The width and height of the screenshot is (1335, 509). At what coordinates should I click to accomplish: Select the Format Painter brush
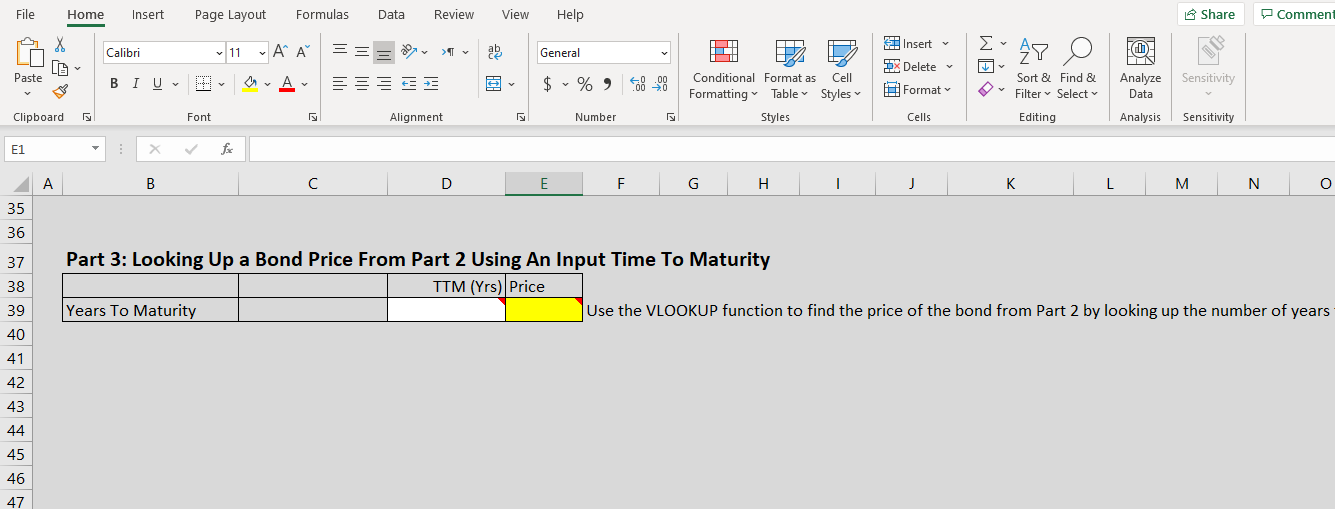click(60, 91)
